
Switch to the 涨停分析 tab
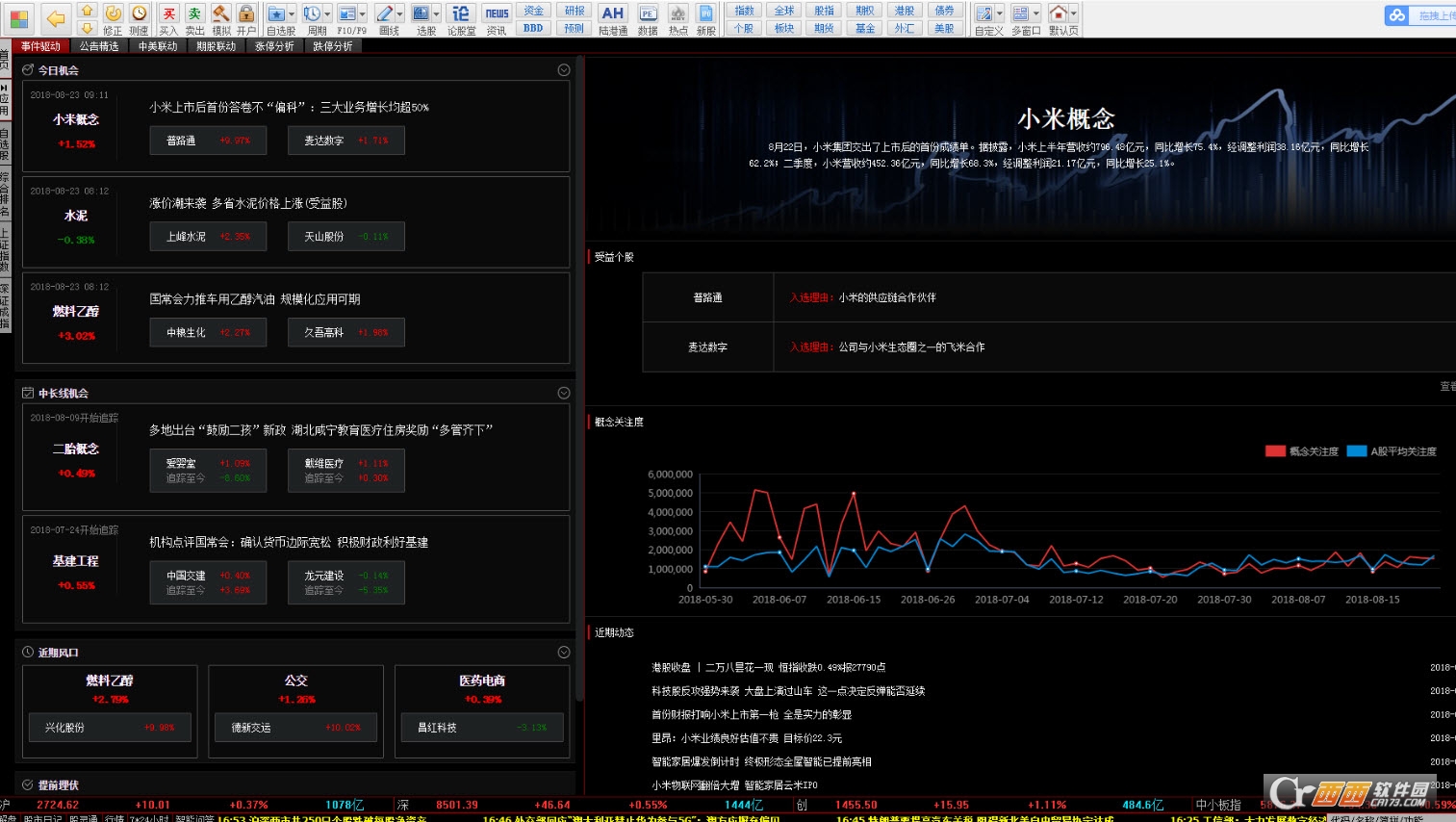click(274, 46)
